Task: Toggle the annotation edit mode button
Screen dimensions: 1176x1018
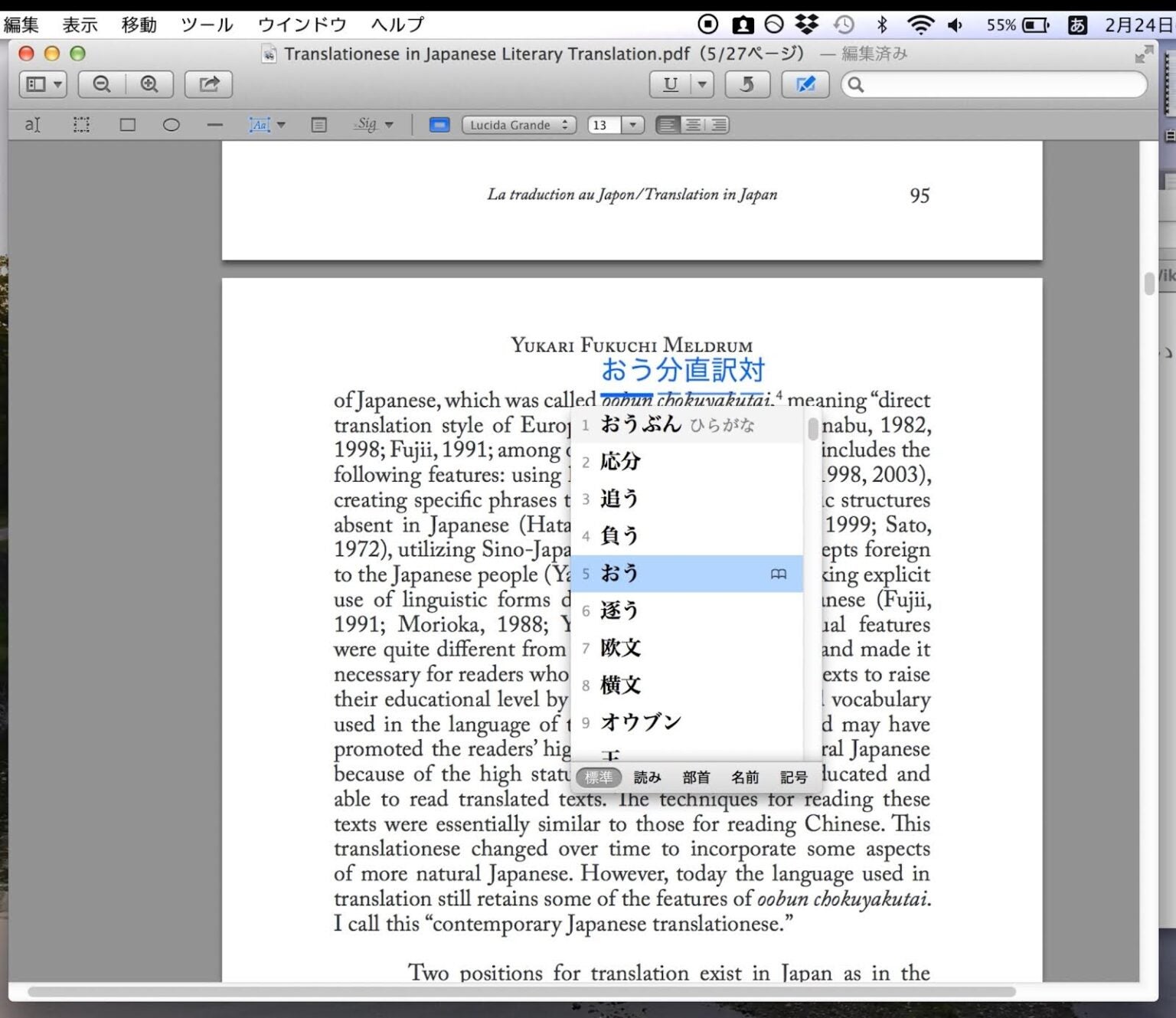Action: pos(805,84)
